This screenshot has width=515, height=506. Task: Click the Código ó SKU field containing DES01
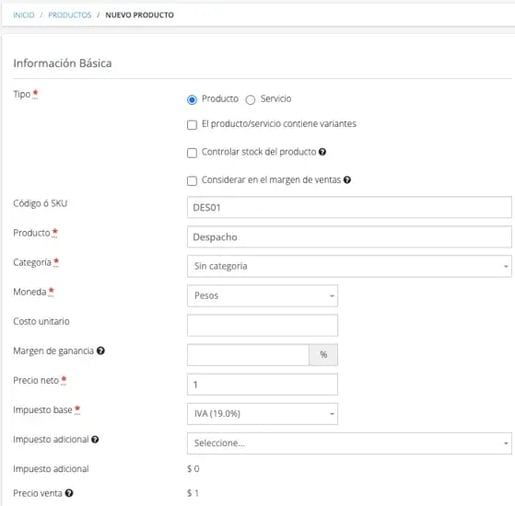[x=349, y=207]
